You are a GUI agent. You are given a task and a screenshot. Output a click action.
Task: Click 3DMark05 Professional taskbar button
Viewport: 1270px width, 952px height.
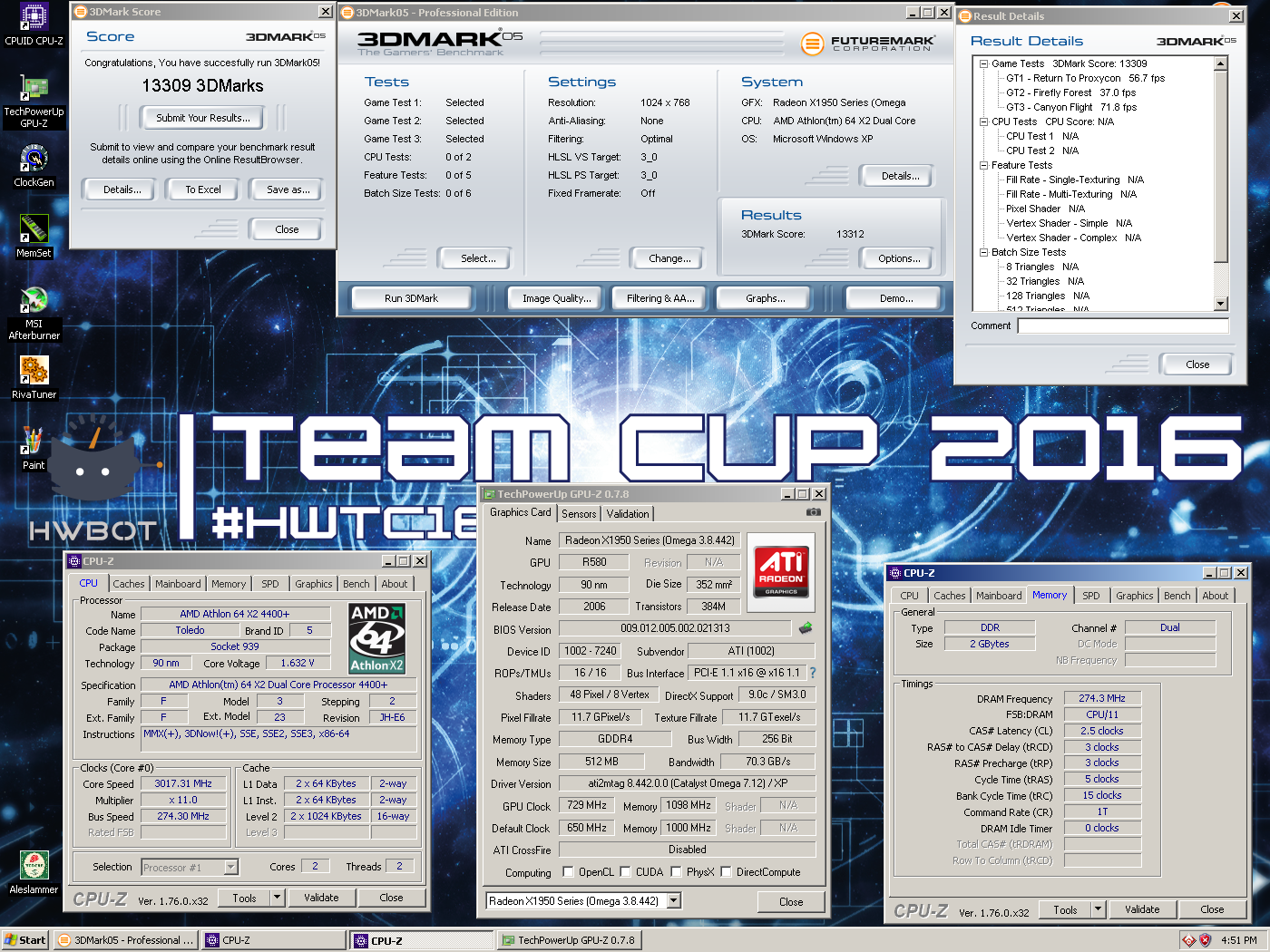[126, 940]
